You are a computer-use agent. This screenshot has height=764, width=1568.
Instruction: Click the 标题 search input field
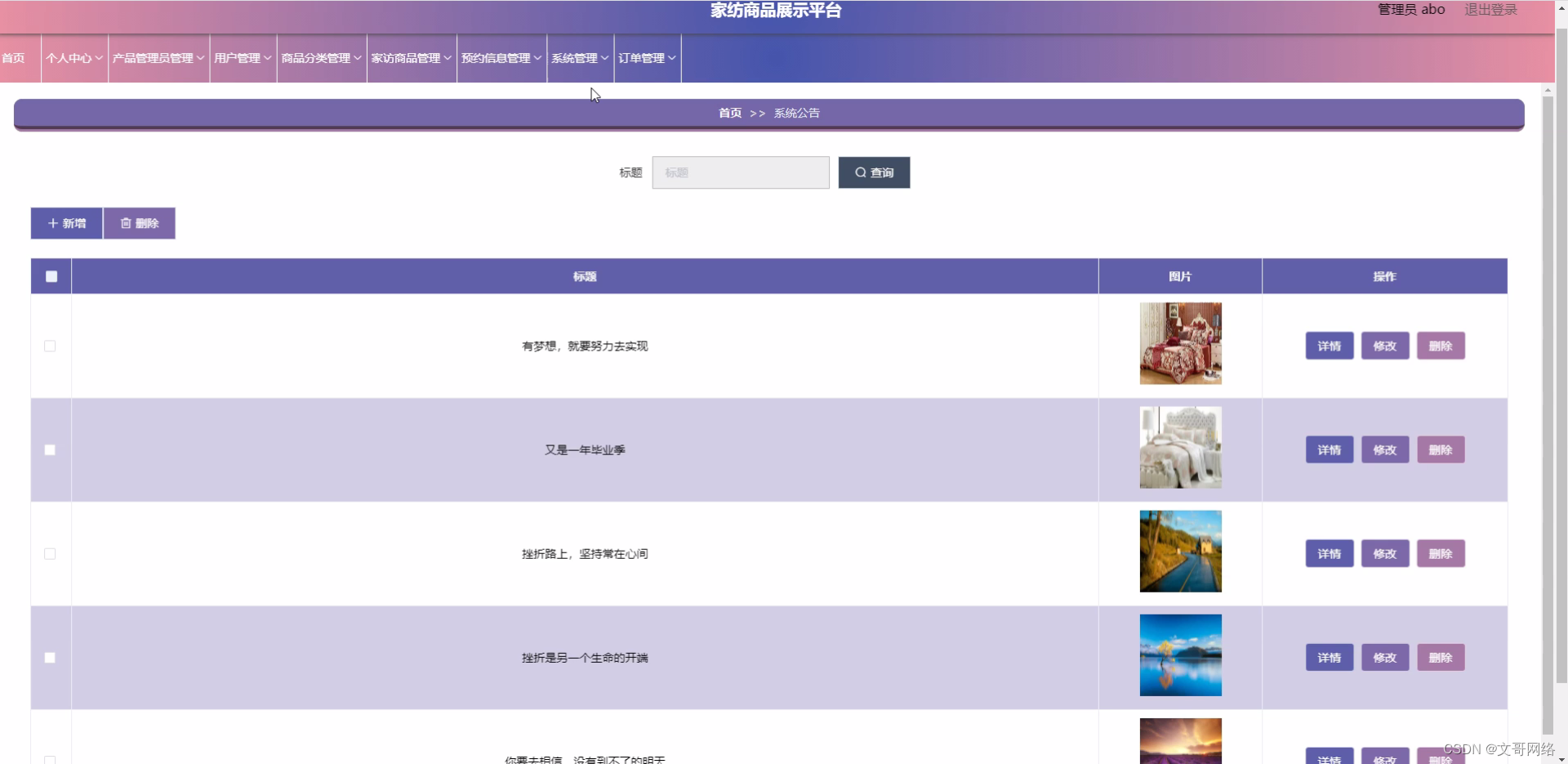point(740,172)
